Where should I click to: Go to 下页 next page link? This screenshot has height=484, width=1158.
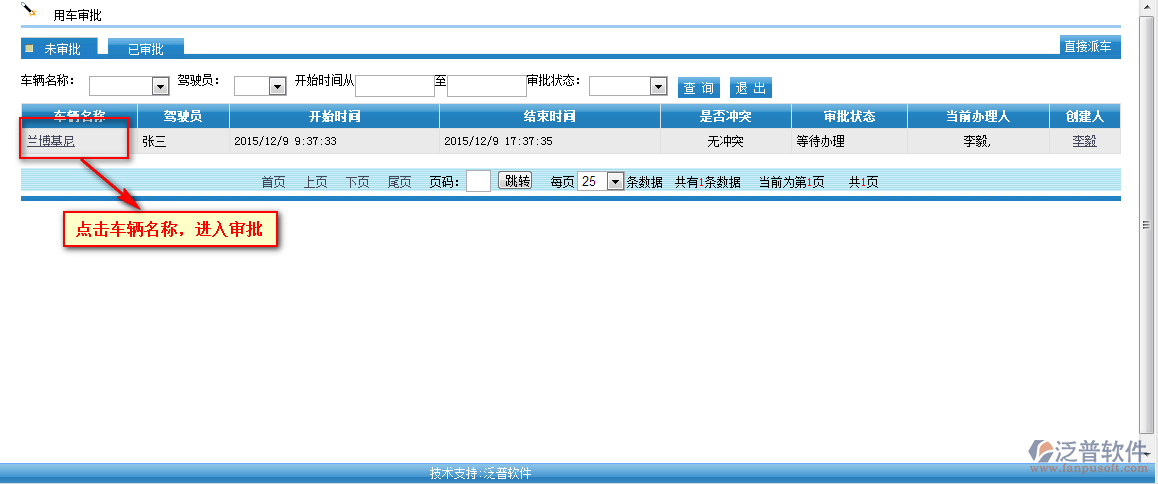tap(358, 182)
